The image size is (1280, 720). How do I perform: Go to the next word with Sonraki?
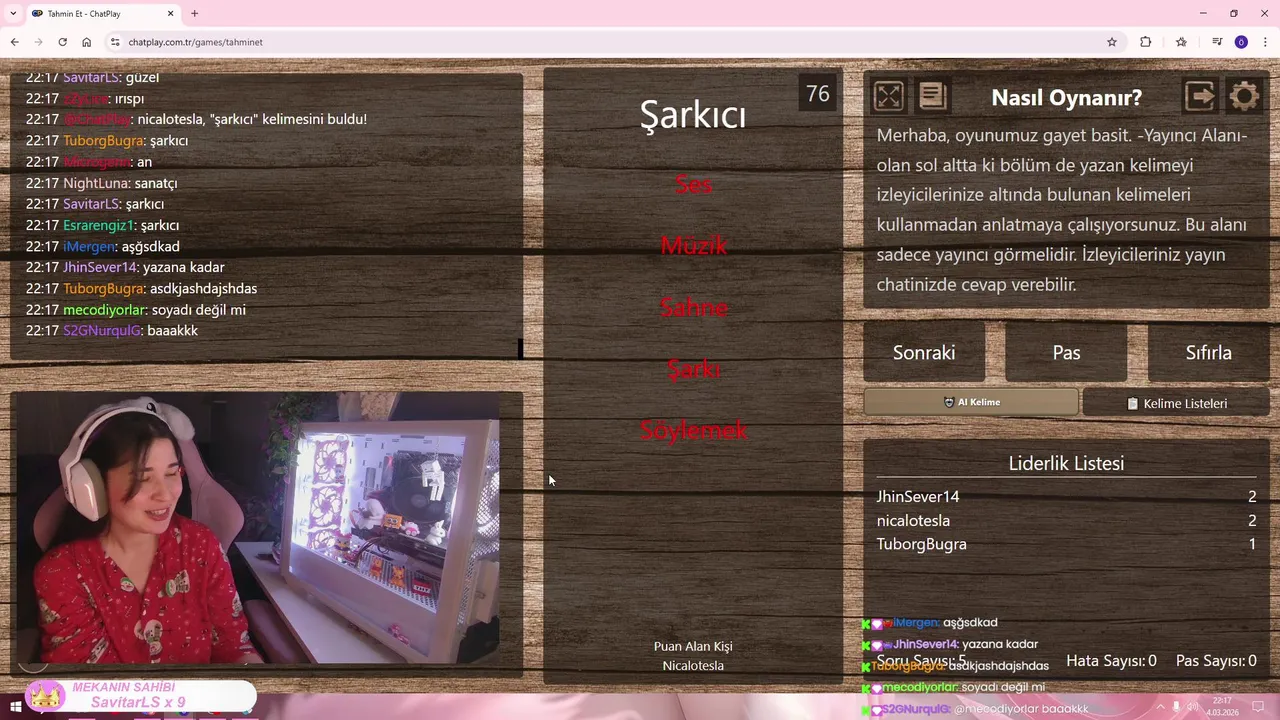click(x=924, y=352)
